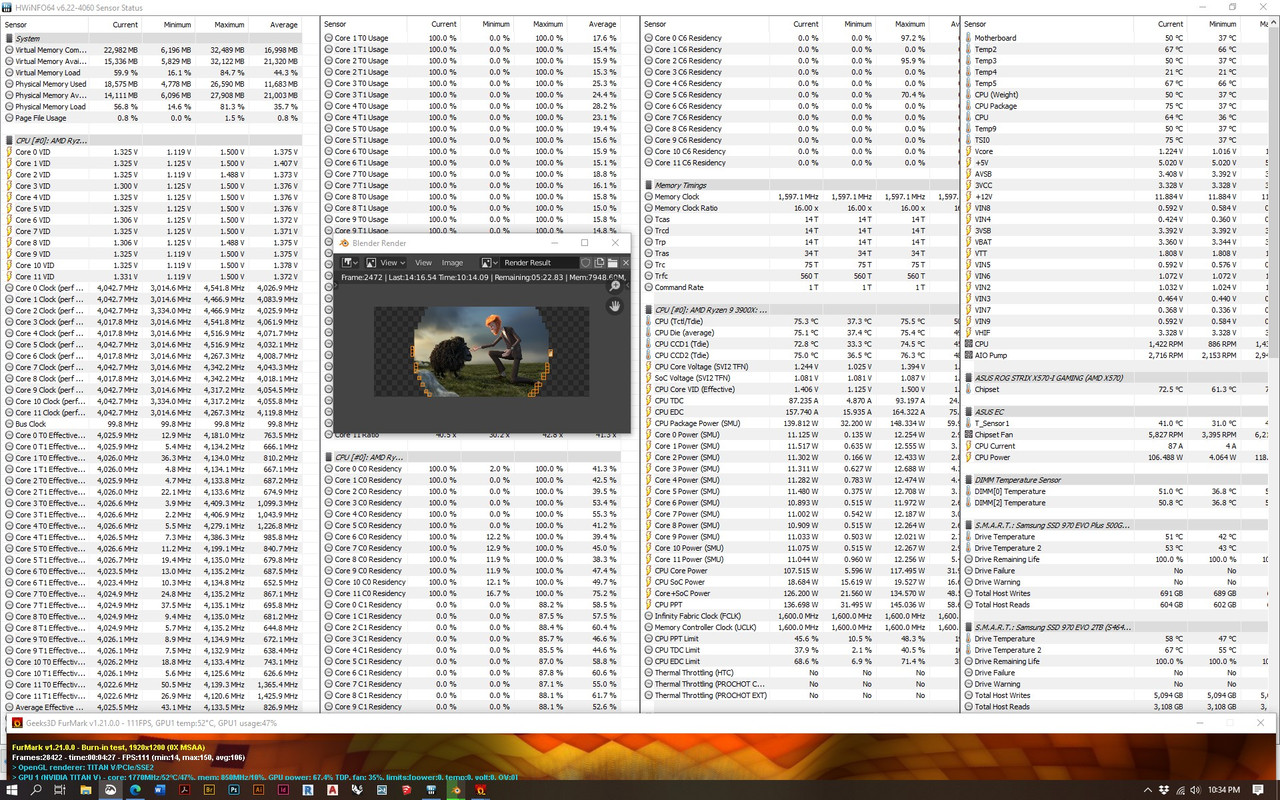Viewport: 1280px width, 800px height.
Task: Start Blender from the taskbar
Action: click(x=456, y=790)
